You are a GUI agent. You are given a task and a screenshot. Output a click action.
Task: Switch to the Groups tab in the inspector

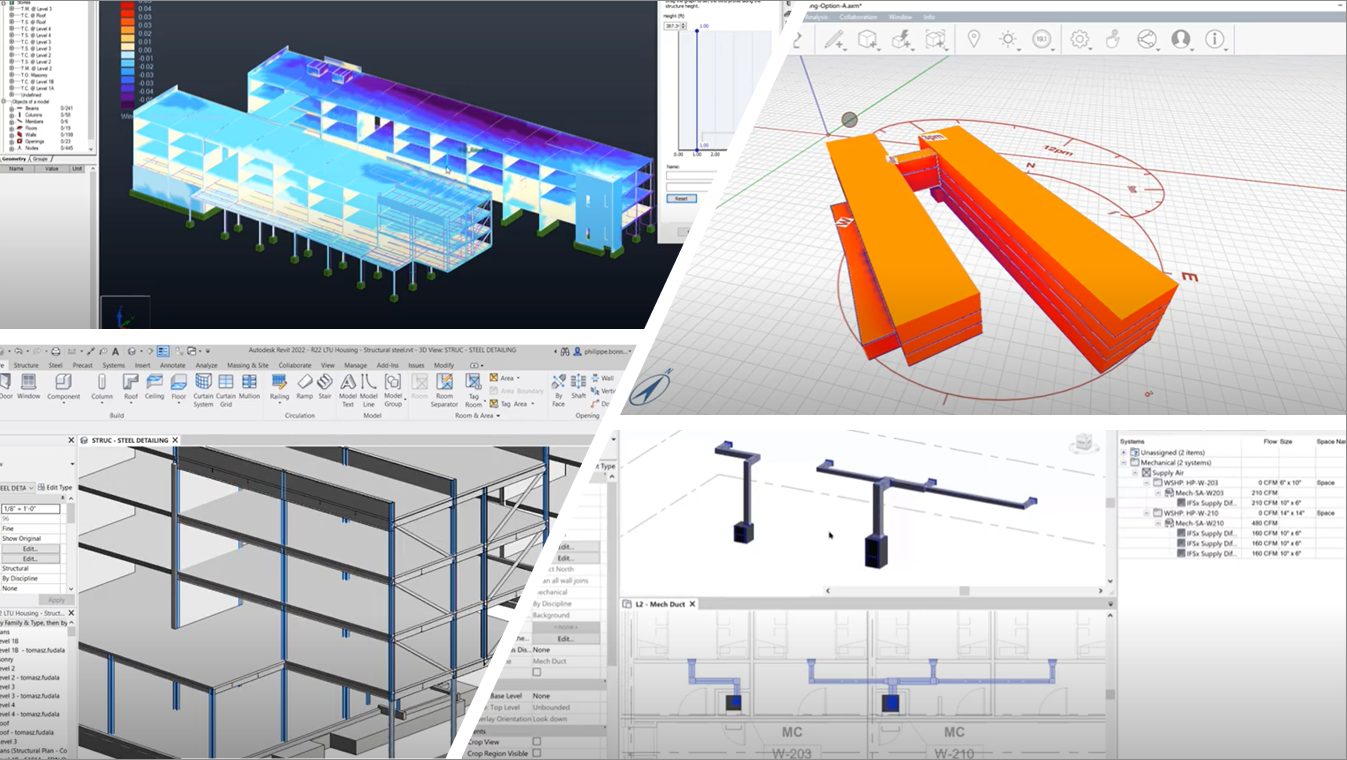41,158
